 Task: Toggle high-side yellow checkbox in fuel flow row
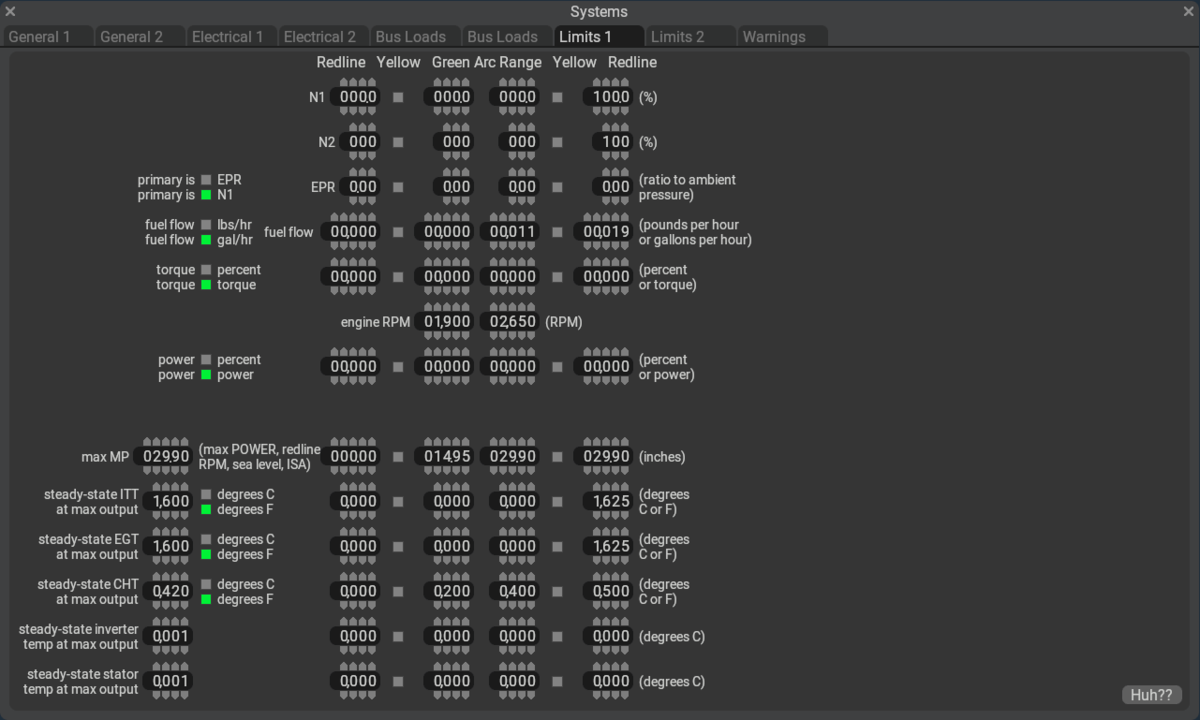point(557,233)
